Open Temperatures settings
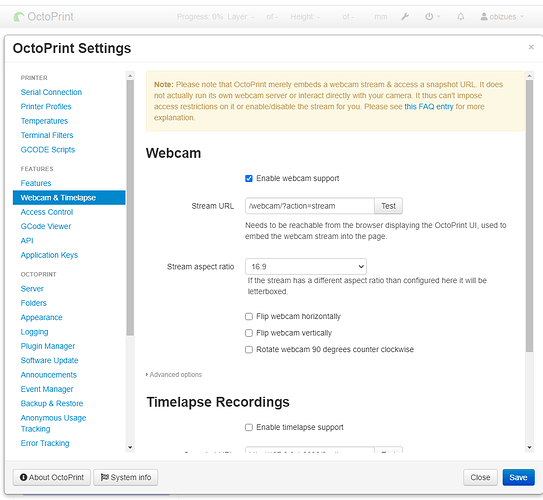The height and width of the screenshot is (500, 543). pos(44,121)
